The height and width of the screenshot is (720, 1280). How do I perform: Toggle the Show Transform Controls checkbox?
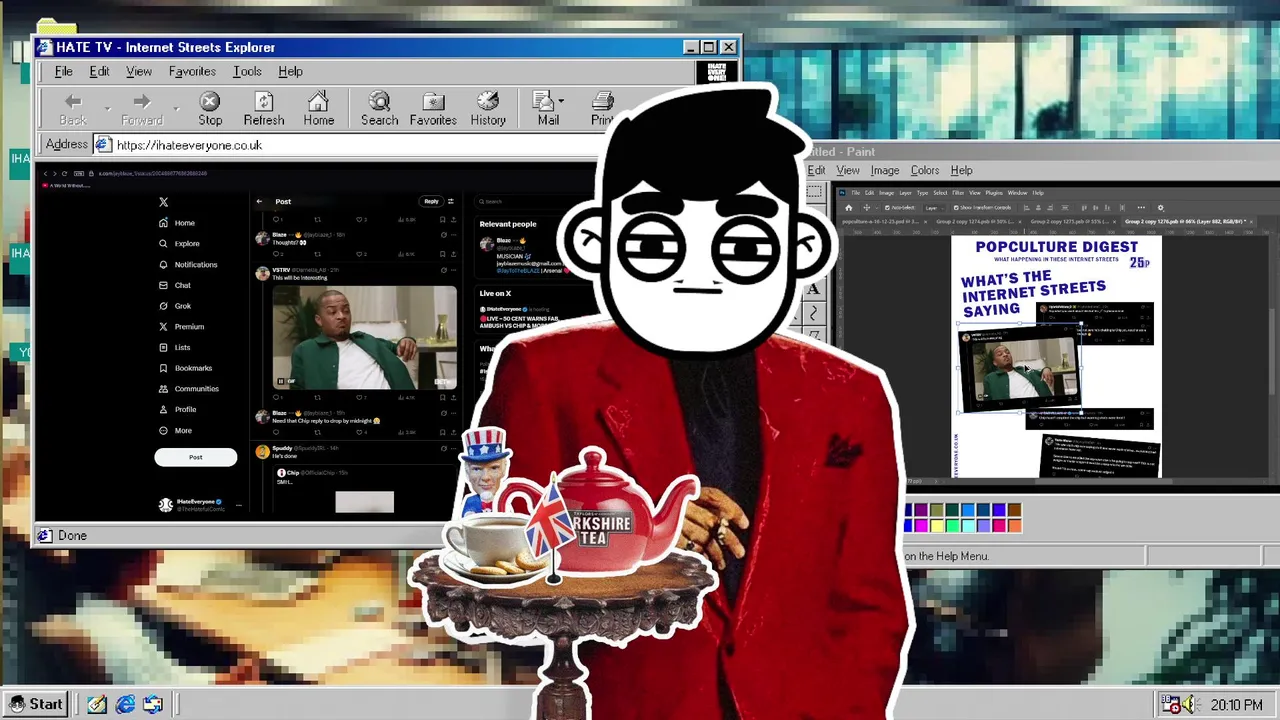coord(956,208)
